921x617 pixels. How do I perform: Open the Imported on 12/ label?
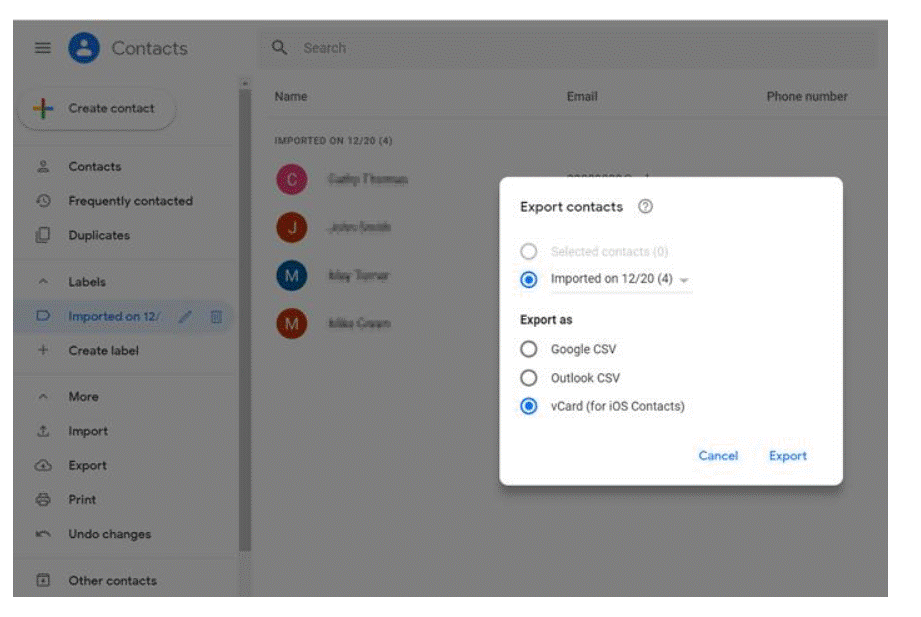[x=114, y=316]
